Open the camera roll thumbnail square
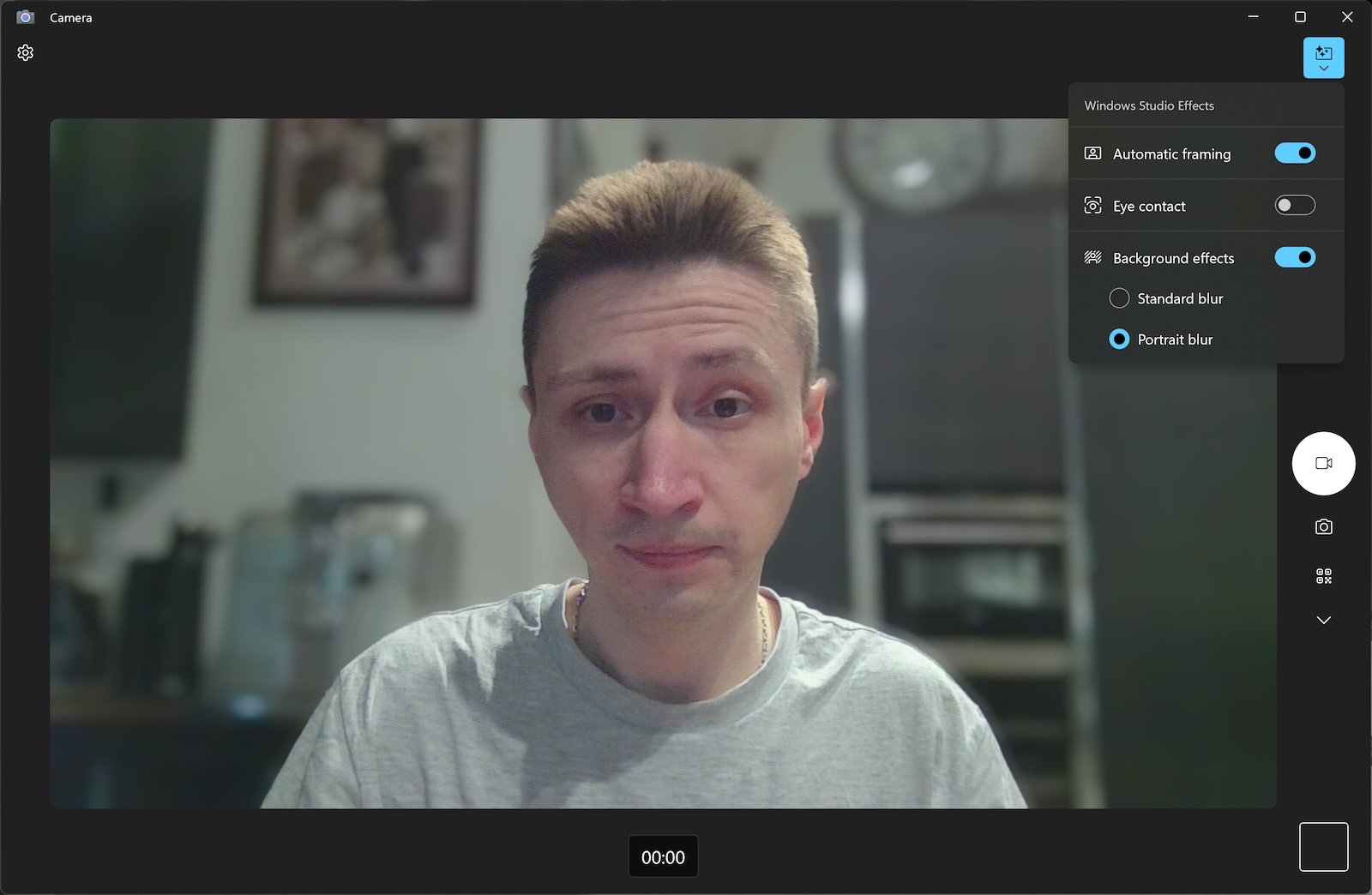 (x=1323, y=847)
